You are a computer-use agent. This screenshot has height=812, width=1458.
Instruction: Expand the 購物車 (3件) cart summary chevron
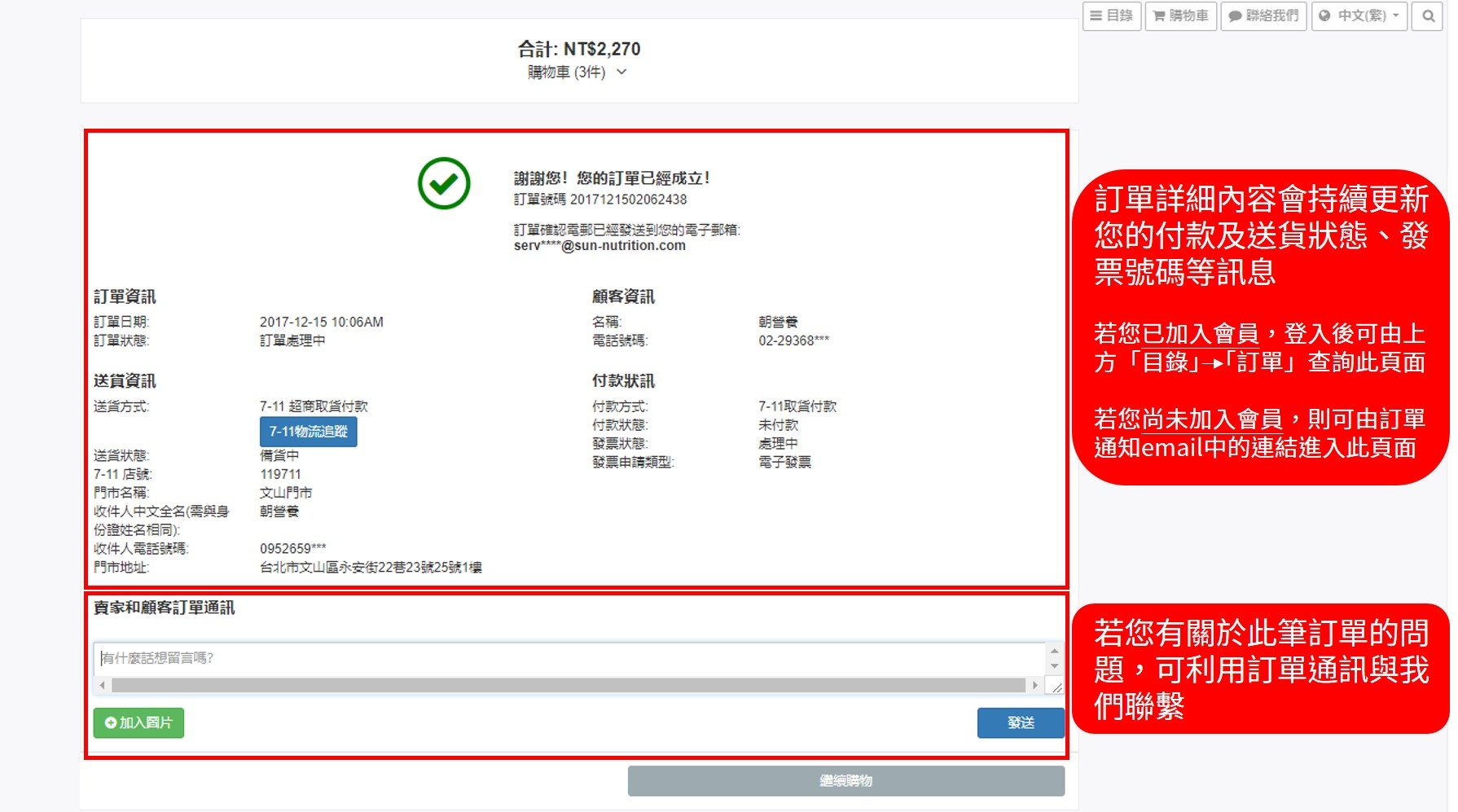coord(622,72)
